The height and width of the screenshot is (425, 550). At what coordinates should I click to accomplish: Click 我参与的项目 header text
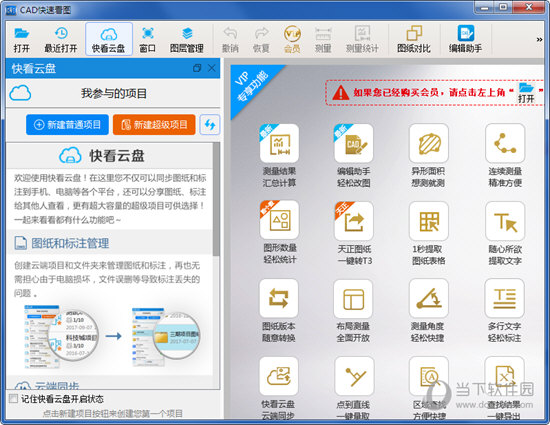[x=114, y=93]
